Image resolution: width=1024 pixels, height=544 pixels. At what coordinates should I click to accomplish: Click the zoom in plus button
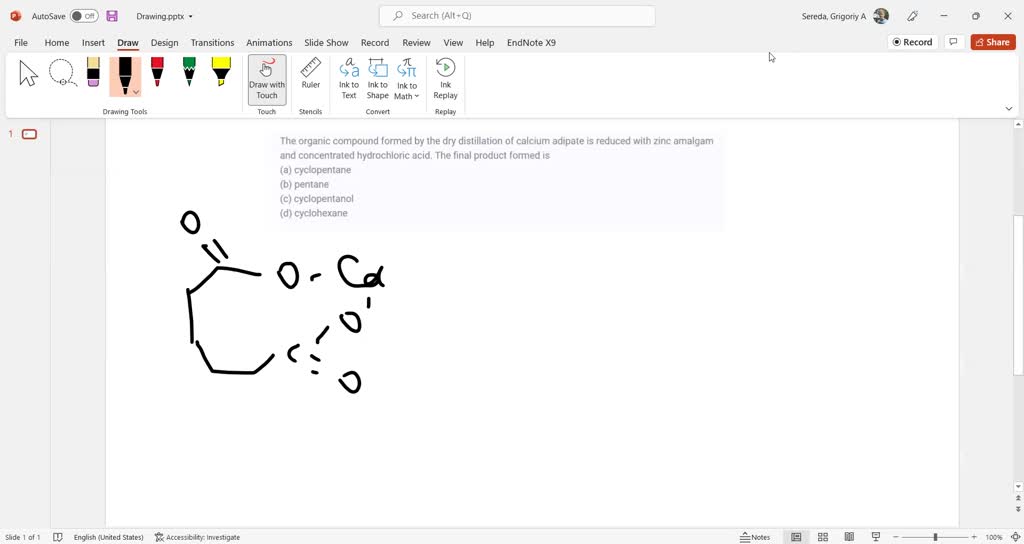[x=974, y=537]
